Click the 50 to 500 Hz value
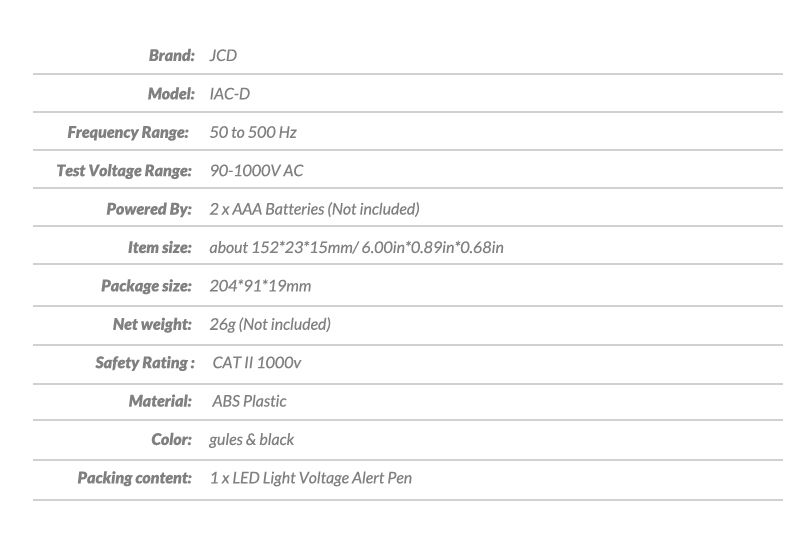This screenshot has height=550, width=800. 253,133
